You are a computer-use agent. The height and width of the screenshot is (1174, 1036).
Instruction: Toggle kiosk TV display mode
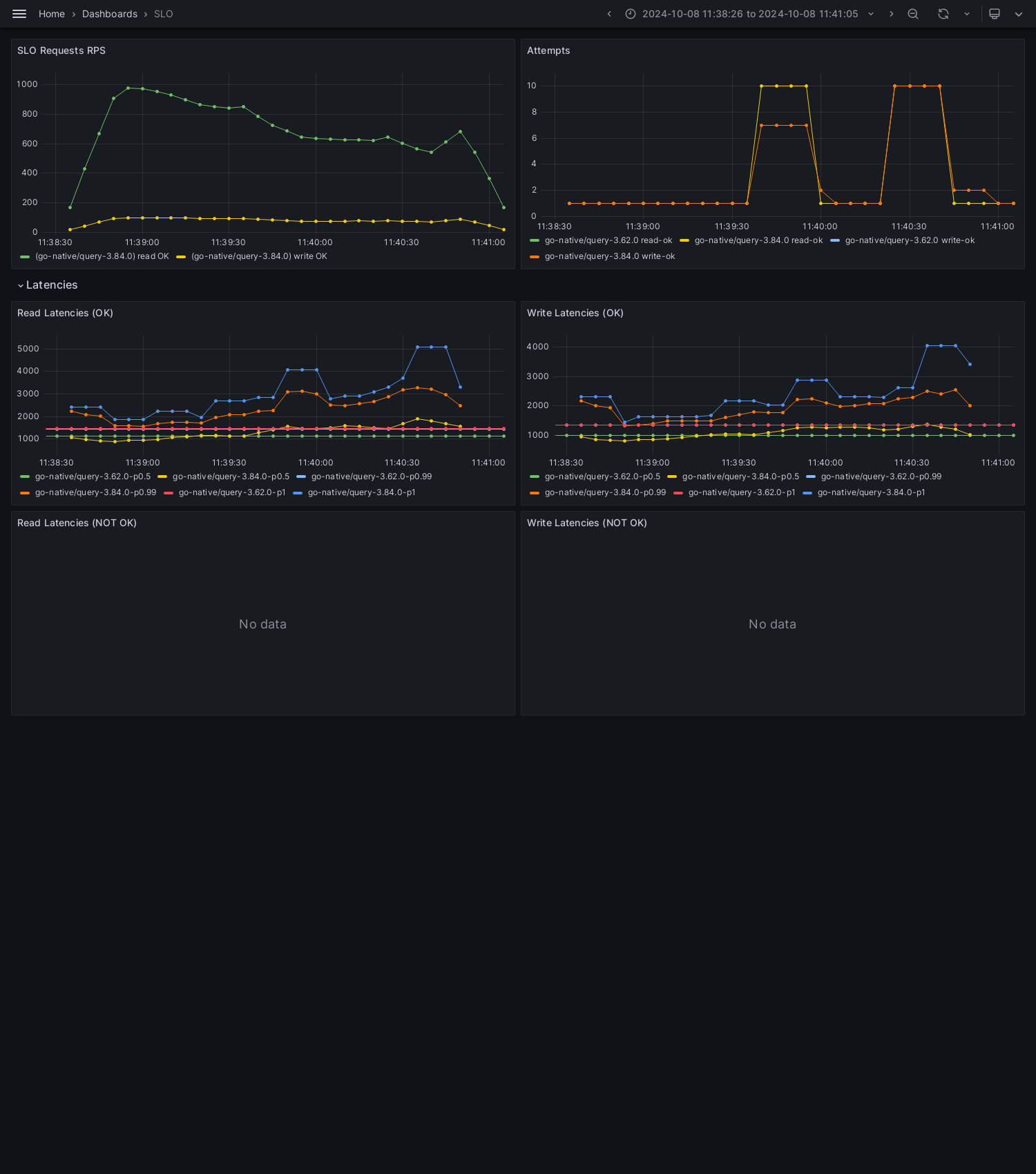click(x=995, y=14)
